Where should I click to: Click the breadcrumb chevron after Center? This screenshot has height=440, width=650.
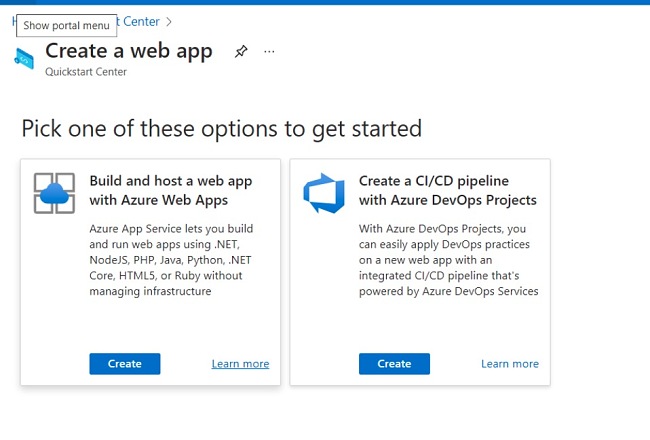(x=169, y=22)
